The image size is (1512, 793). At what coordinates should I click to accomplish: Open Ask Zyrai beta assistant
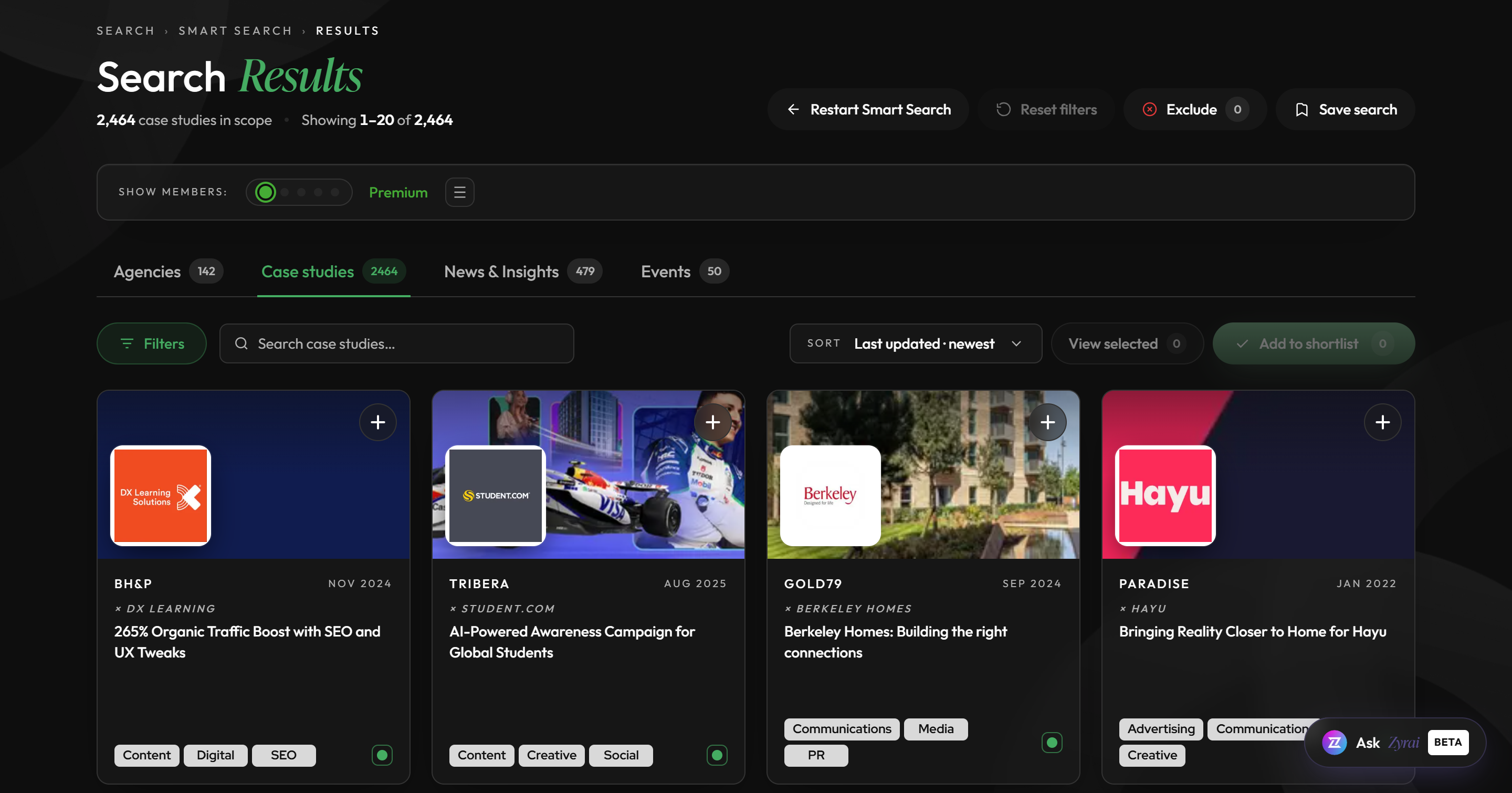(1395, 743)
